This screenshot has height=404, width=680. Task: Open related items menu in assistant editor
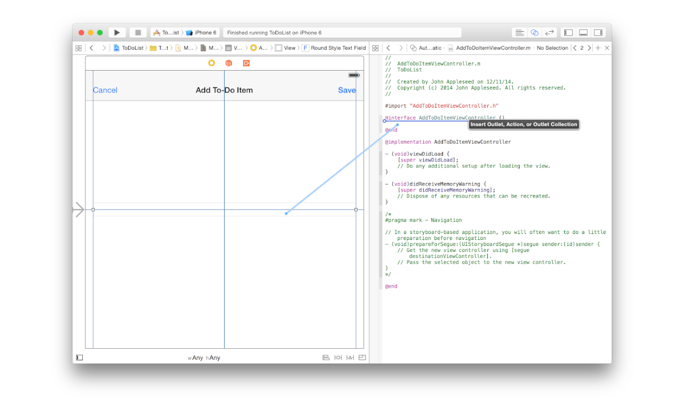pos(376,48)
